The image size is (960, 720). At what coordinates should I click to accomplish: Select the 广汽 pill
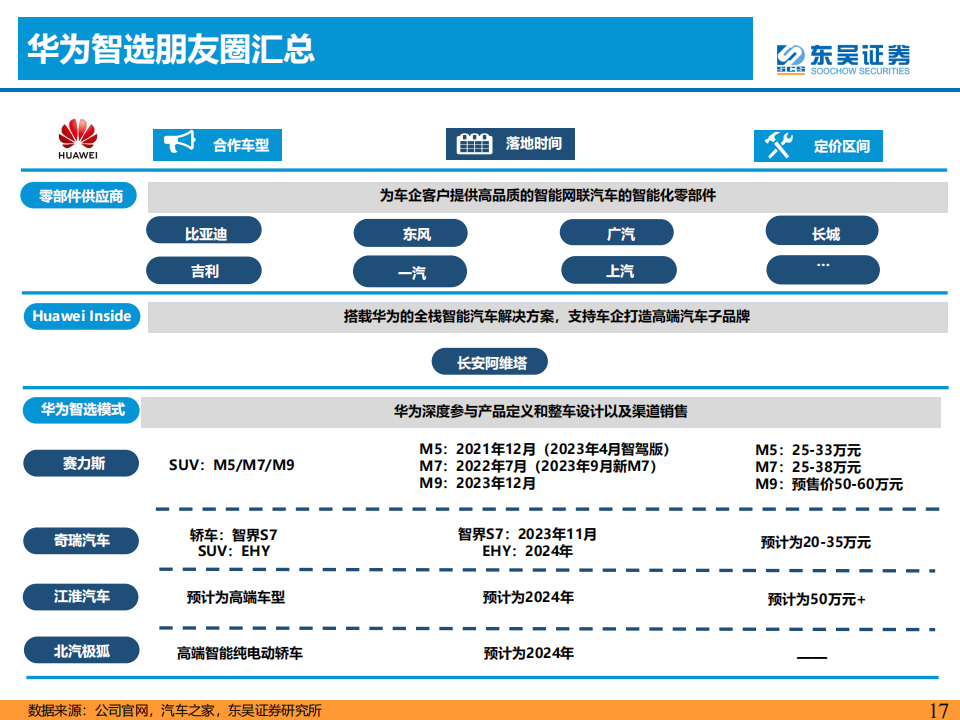[617, 233]
